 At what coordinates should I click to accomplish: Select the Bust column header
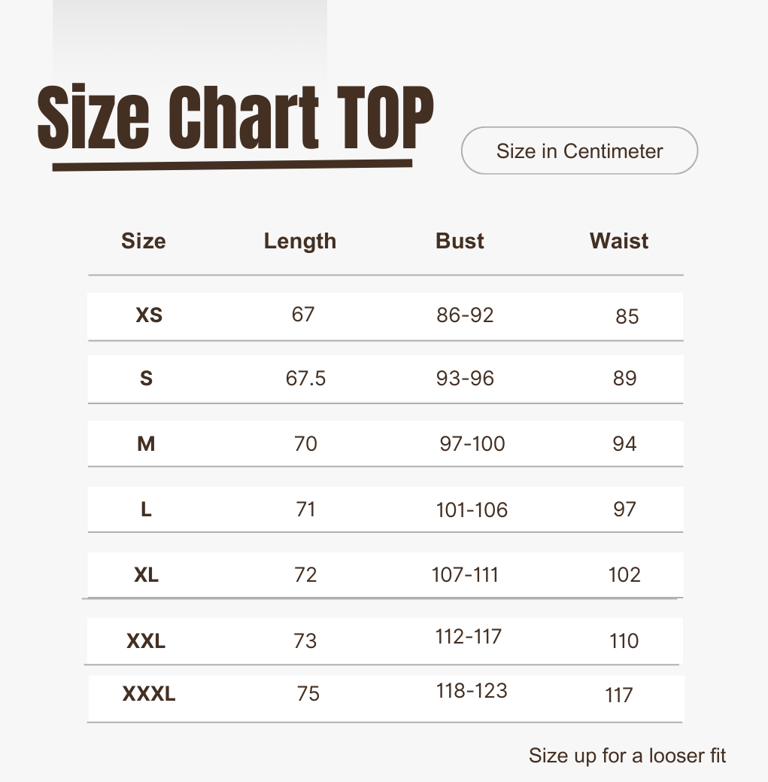pos(459,241)
